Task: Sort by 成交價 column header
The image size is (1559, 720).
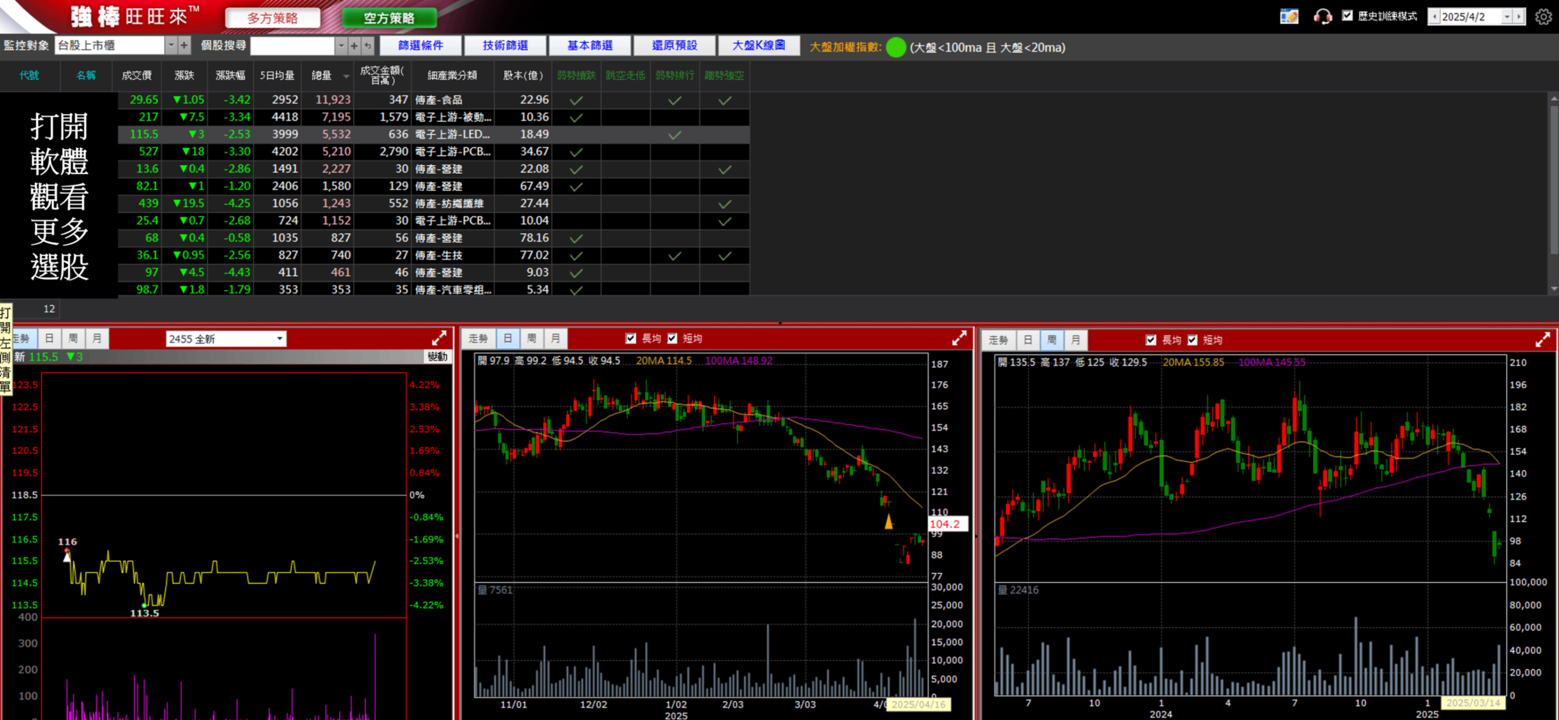Action: click(x=137, y=75)
